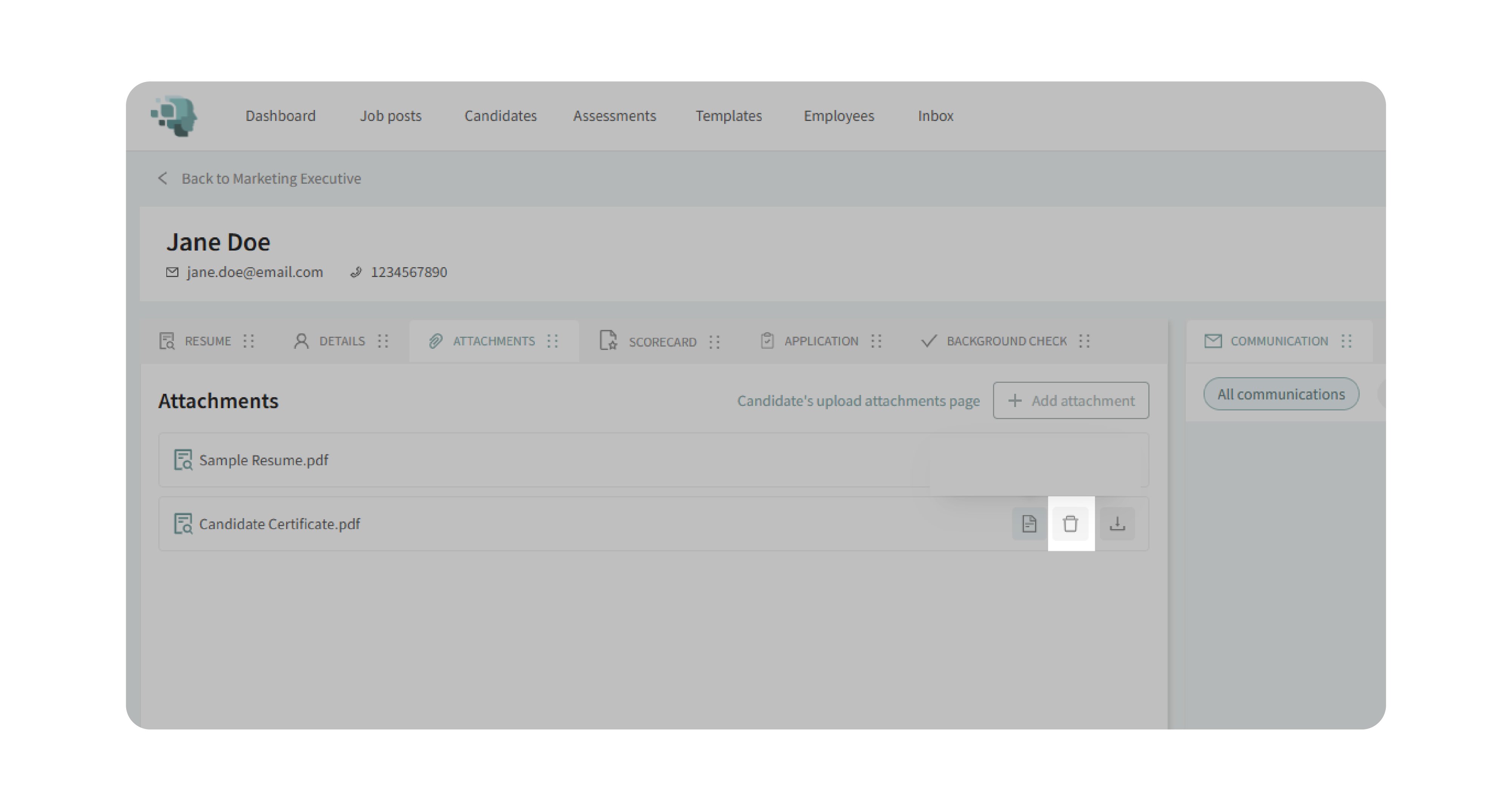
Task: Open Candidate's upload attachments page link
Action: 858,400
